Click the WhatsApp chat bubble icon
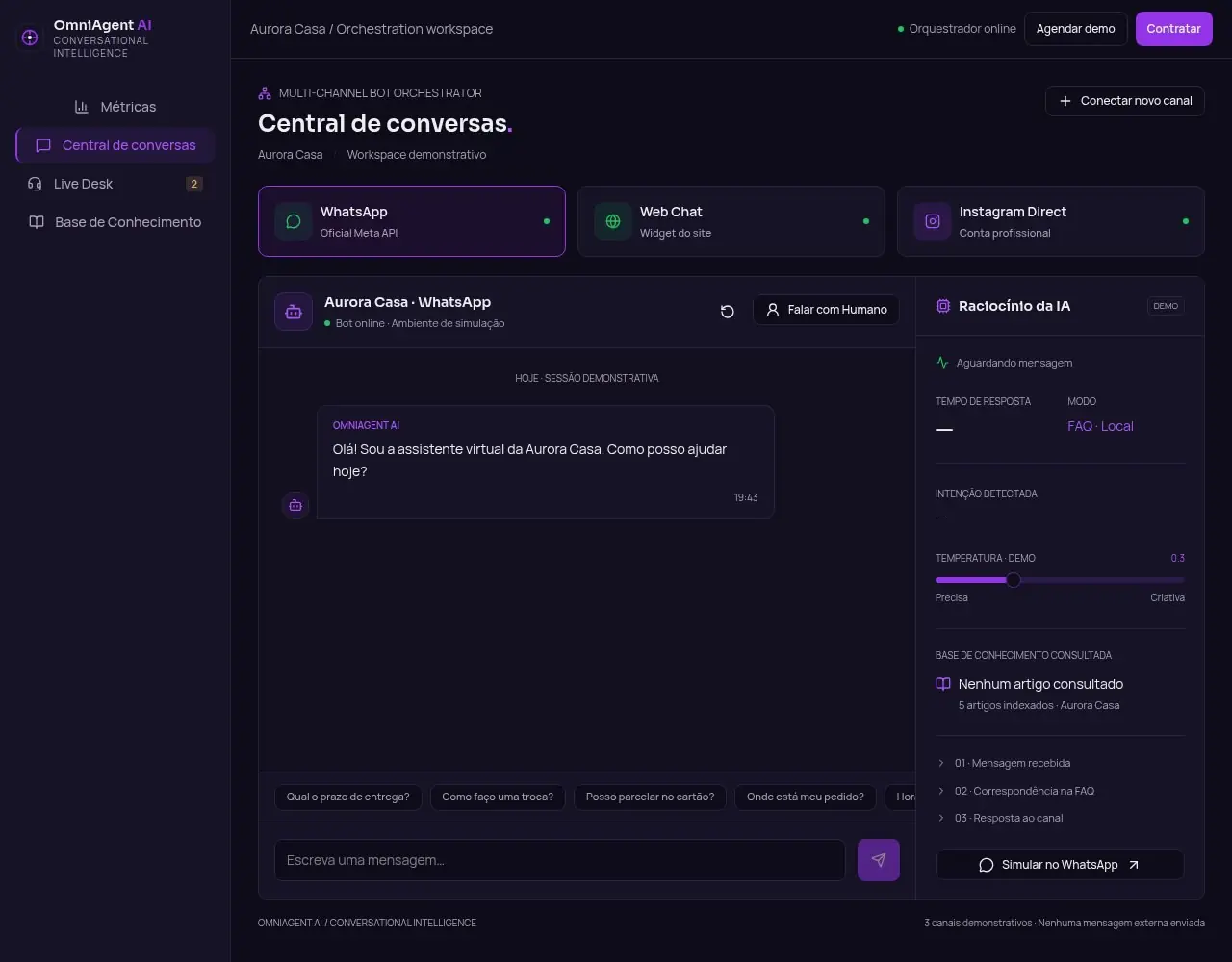The height and width of the screenshot is (962, 1232). coord(294,221)
